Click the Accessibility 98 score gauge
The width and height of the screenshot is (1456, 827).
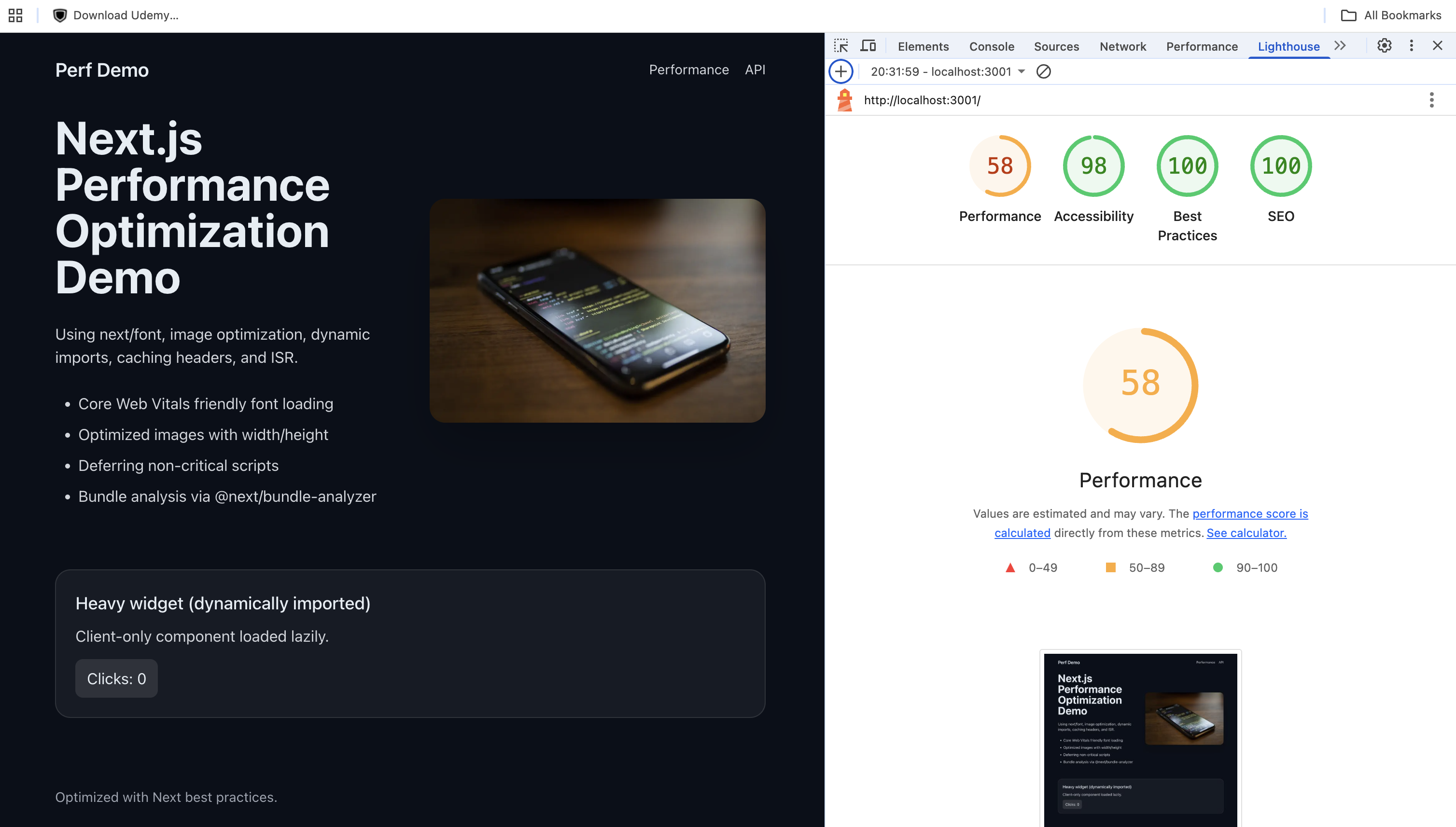click(x=1093, y=166)
